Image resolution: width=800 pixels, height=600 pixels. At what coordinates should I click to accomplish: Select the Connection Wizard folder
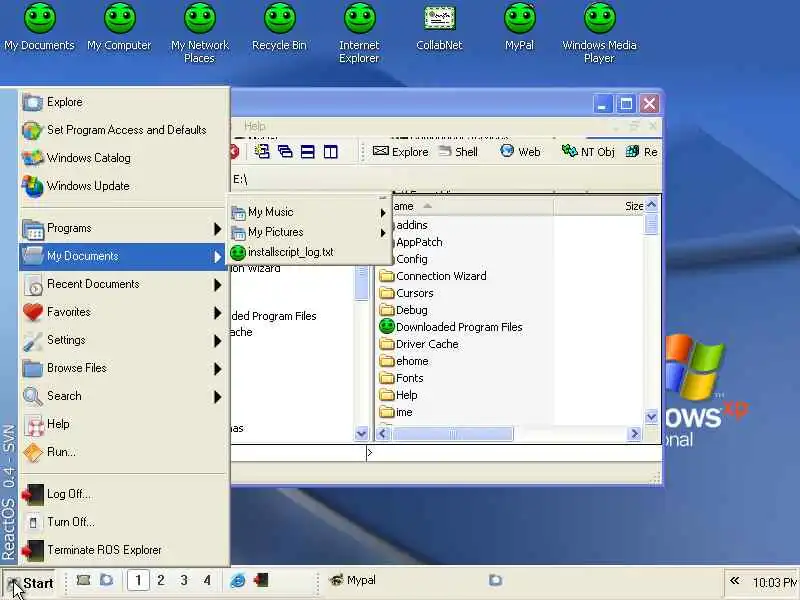[x=433, y=277]
